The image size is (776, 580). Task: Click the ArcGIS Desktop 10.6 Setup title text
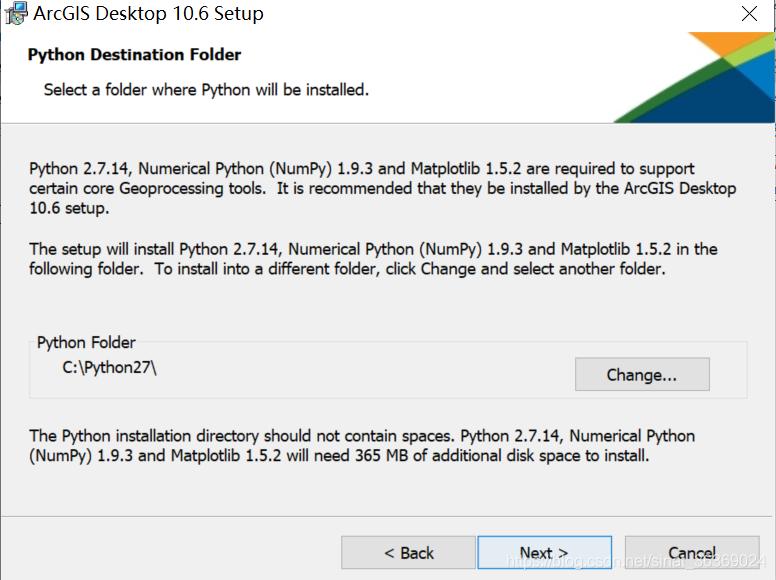pyautogui.click(x=148, y=13)
